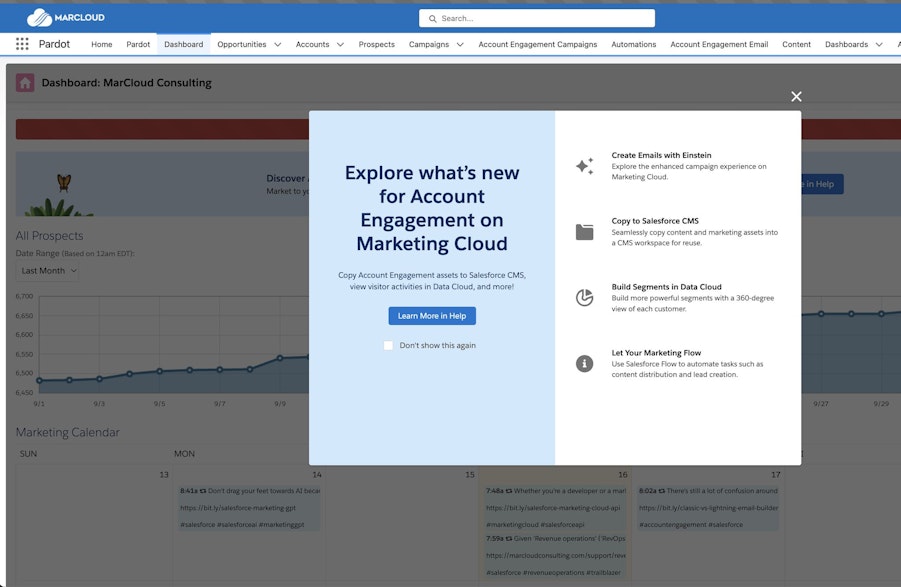901x587 pixels.
Task: Expand the Opportunities tab chevron
Action: pos(278,44)
